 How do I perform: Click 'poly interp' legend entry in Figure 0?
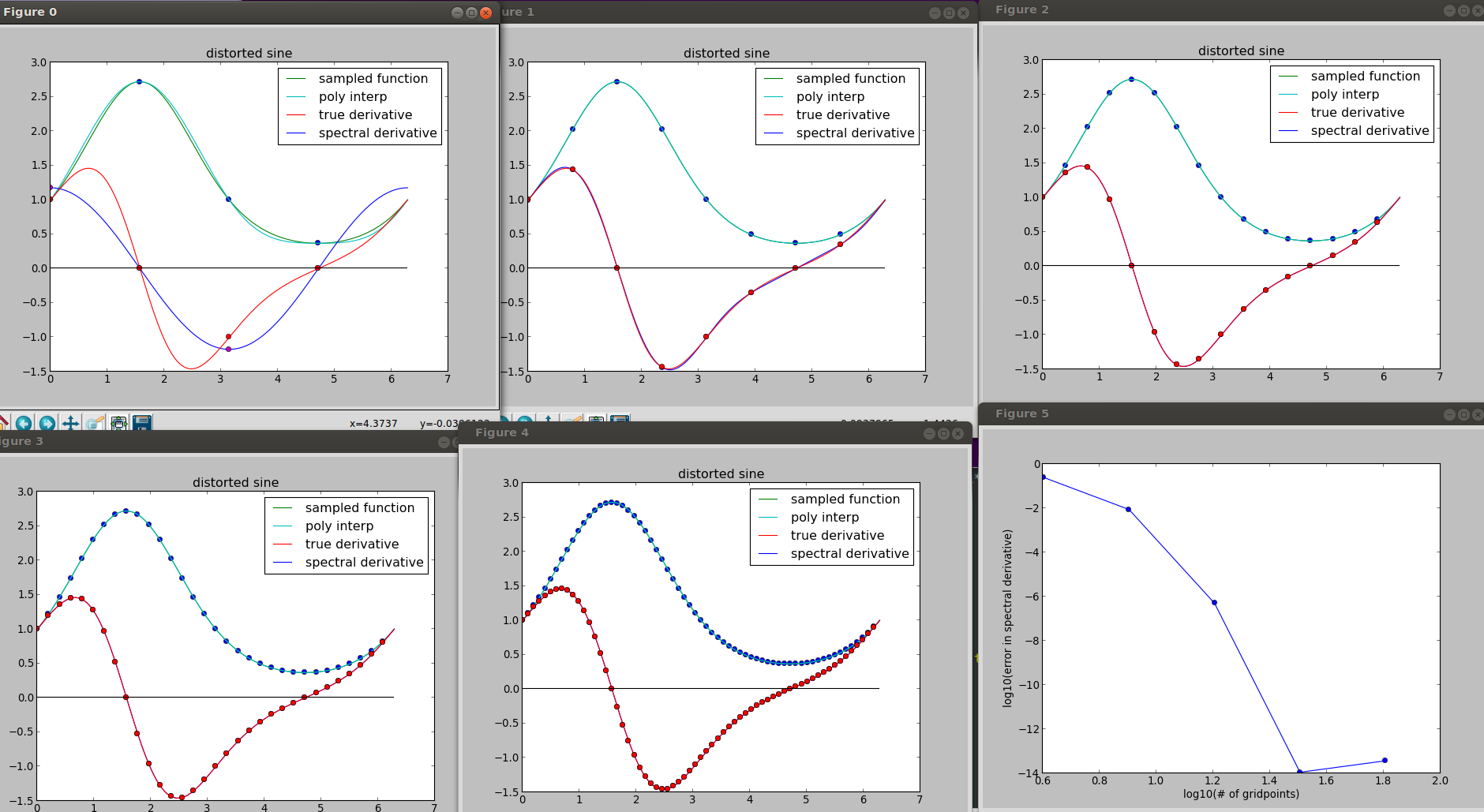tap(353, 97)
